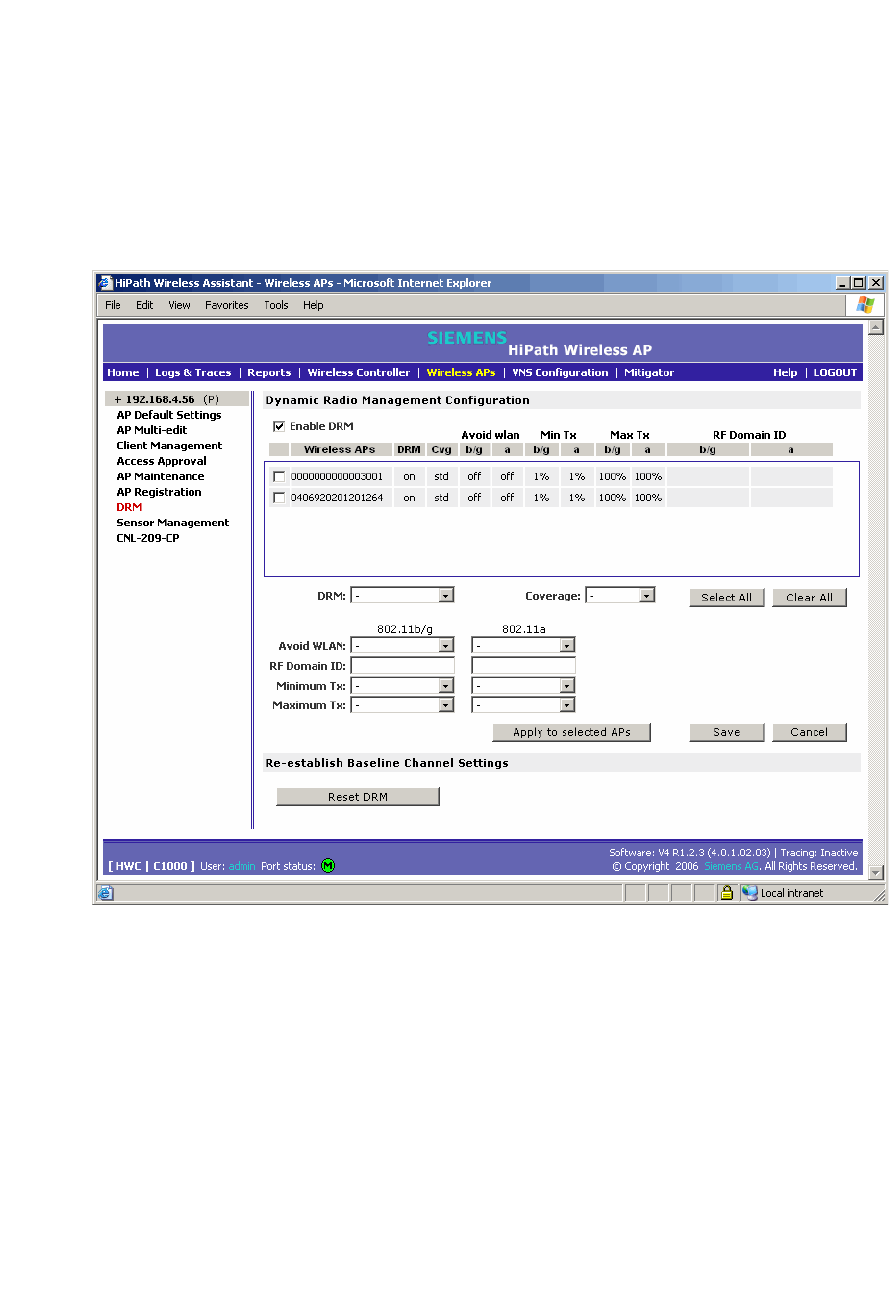This screenshot has width=889, height=1314.
Task: Click the page scrollbar down arrow
Action: pyautogui.click(x=877, y=873)
